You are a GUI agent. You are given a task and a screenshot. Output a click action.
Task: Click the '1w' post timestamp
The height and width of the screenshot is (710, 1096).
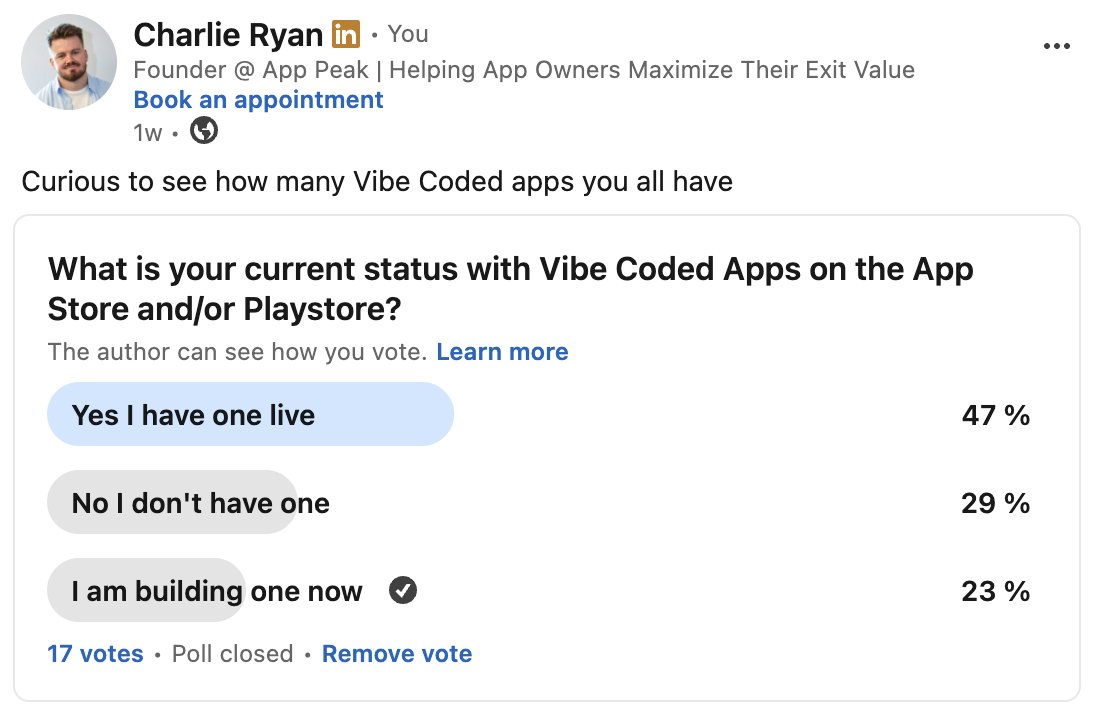pyautogui.click(x=147, y=132)
